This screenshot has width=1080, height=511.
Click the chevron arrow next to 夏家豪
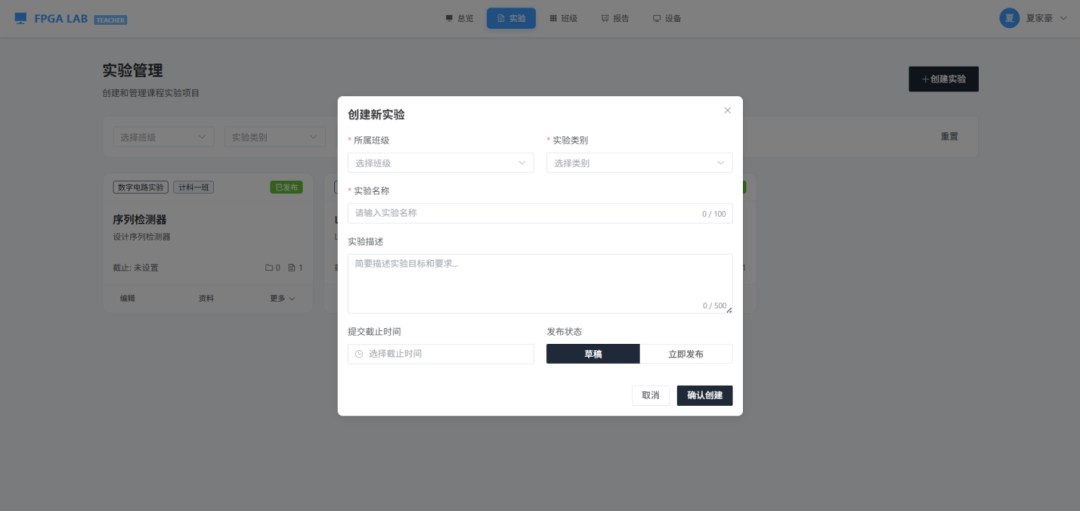point(1062,18)
